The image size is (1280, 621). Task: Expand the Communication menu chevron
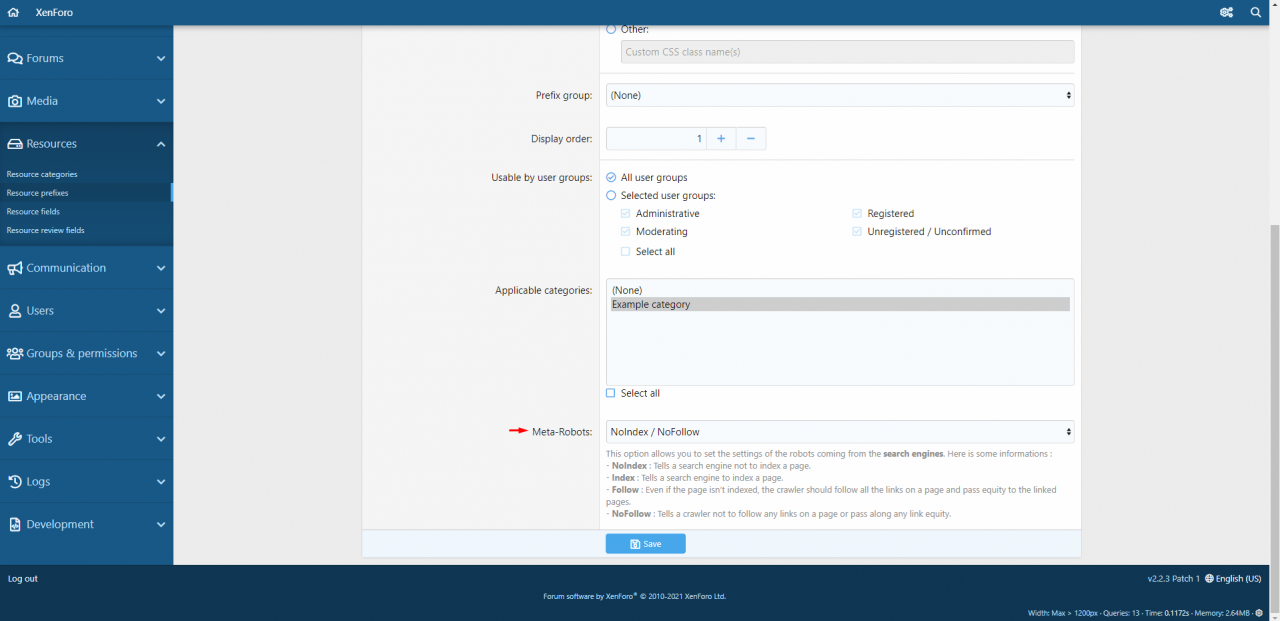[x=161, y=268]
